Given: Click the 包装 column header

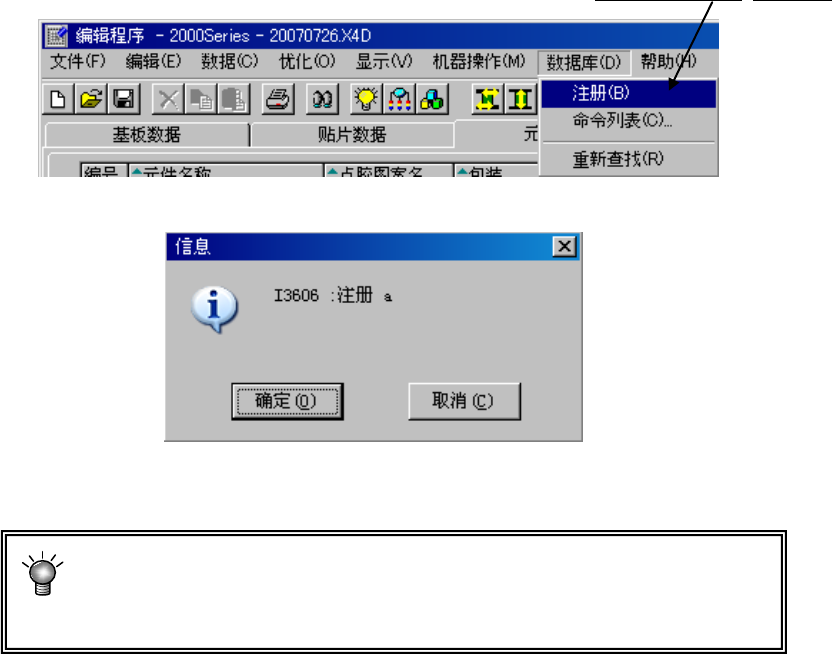Looking at the screenshot, I should pyautogui.click(x=496, y=170).
